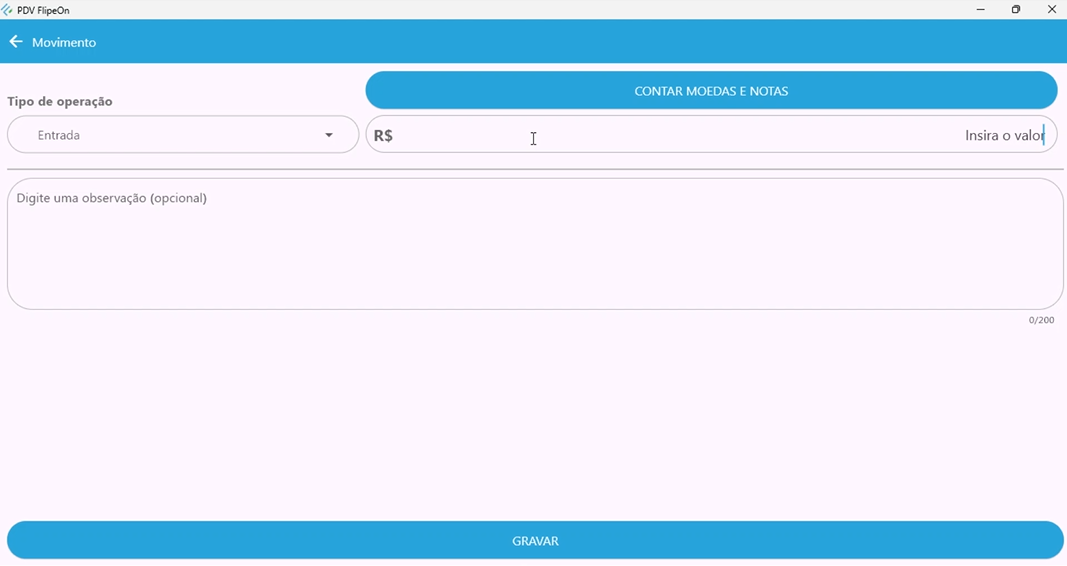Restore down the PDV FlipeOn window

point(1016,10)
